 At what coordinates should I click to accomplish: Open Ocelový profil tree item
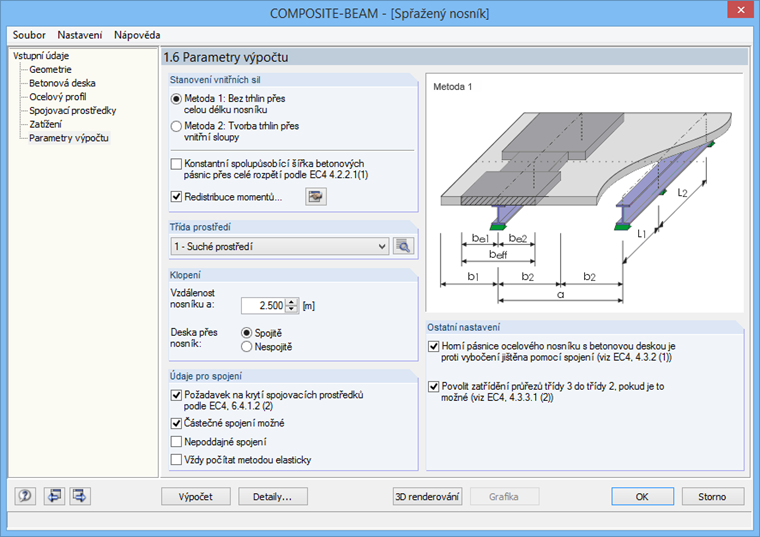point(58,96)
